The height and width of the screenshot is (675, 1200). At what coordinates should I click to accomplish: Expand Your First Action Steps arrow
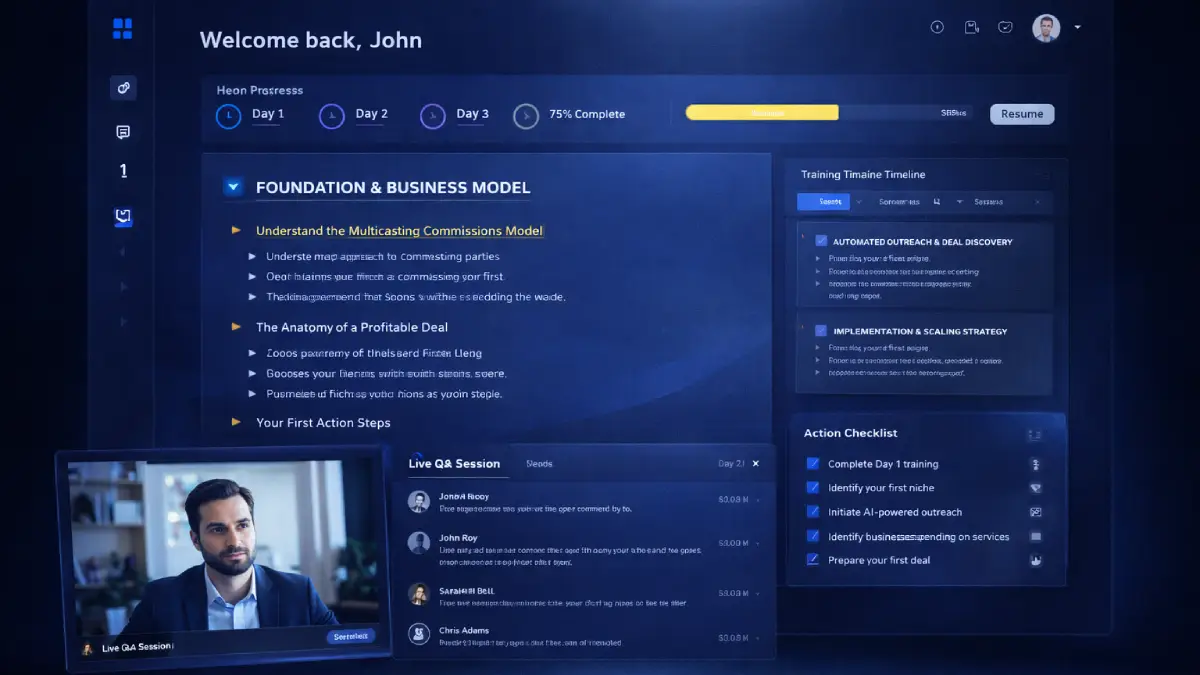click(x=236, y=423)
